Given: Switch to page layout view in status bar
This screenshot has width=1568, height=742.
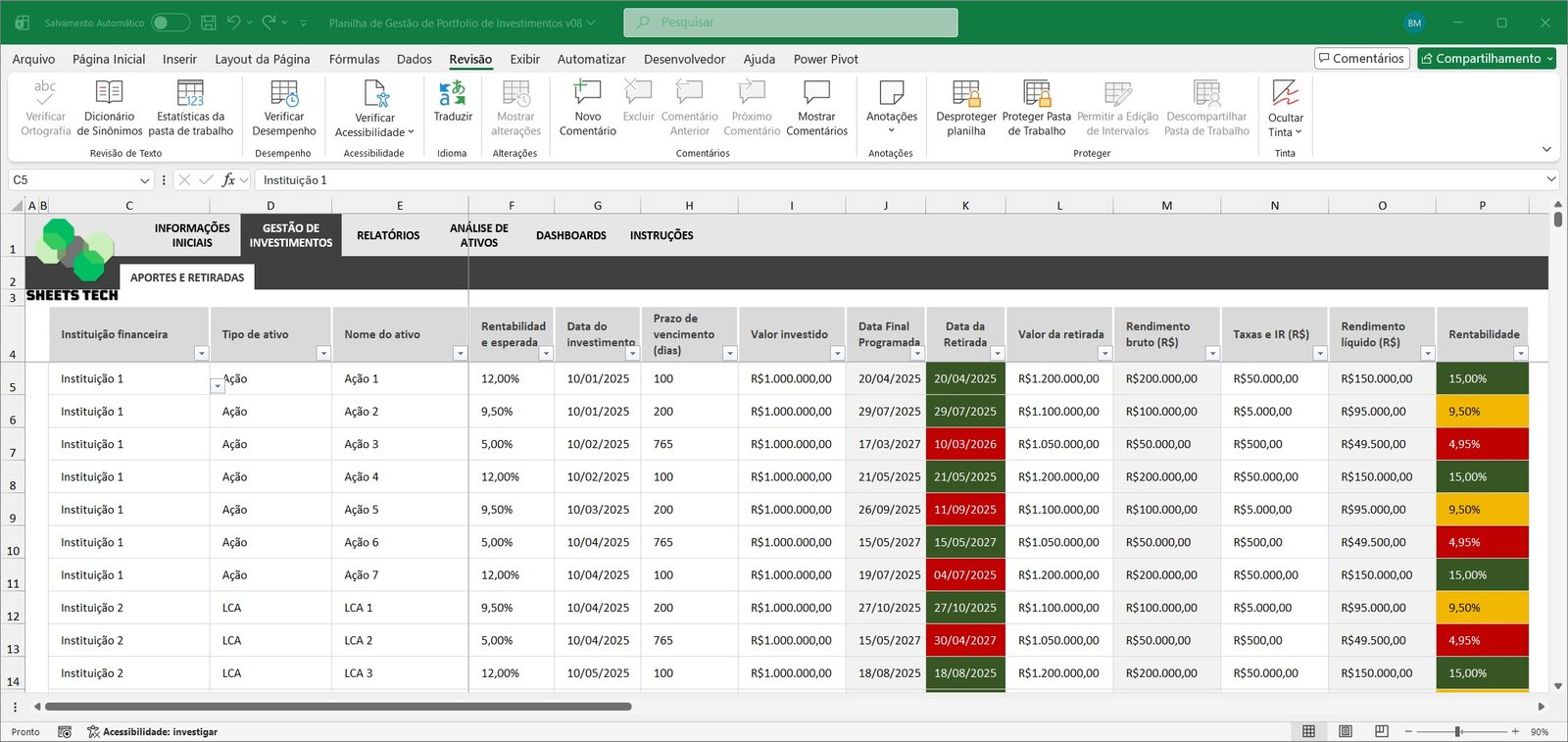Looking at the screenshot, I should point(1346,731).
